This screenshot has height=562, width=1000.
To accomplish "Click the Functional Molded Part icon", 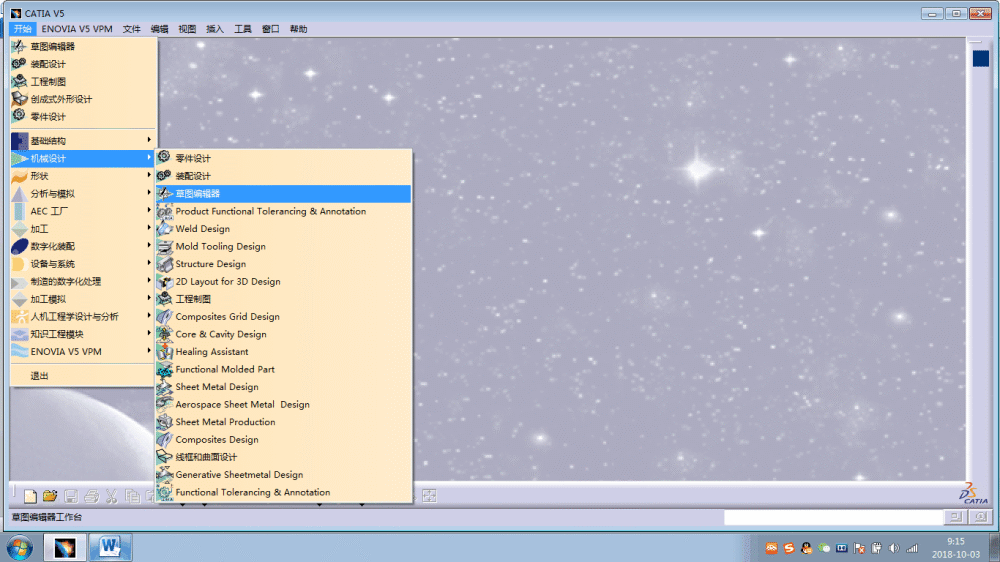I will (165, 369).
